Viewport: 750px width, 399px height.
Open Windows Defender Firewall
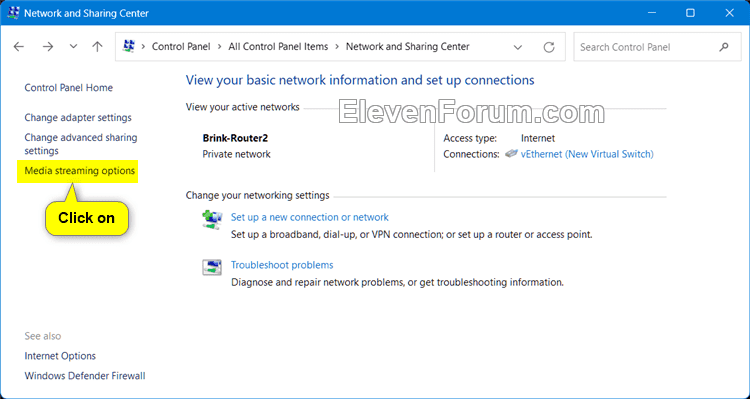pos(85,376)
